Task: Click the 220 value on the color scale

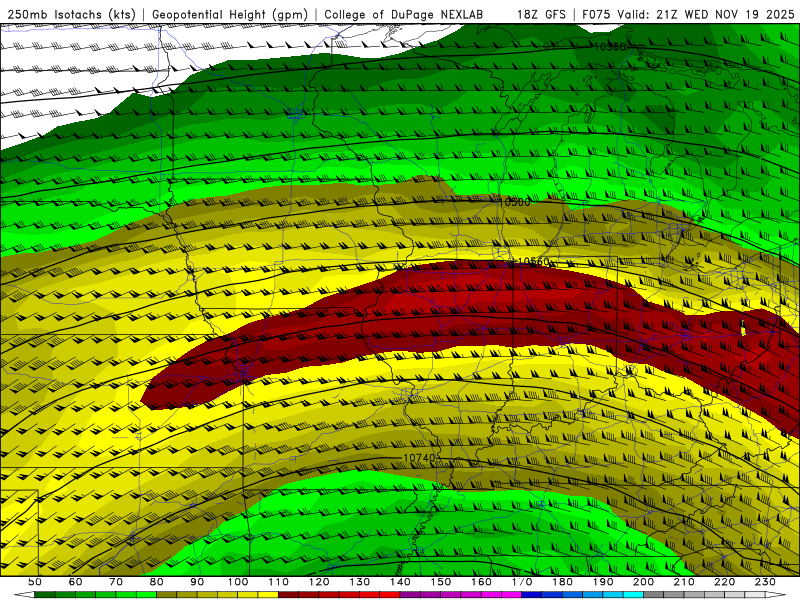Action: coord(724,582)
